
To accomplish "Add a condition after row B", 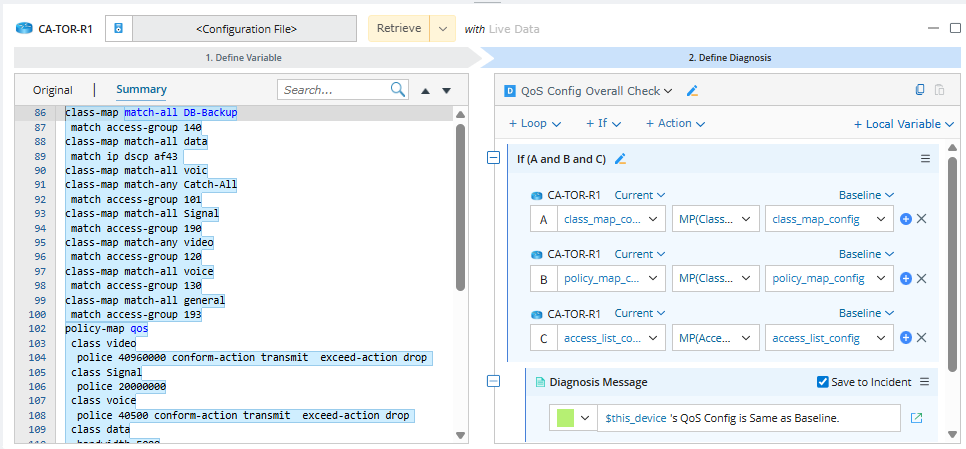I will point(906,278).
